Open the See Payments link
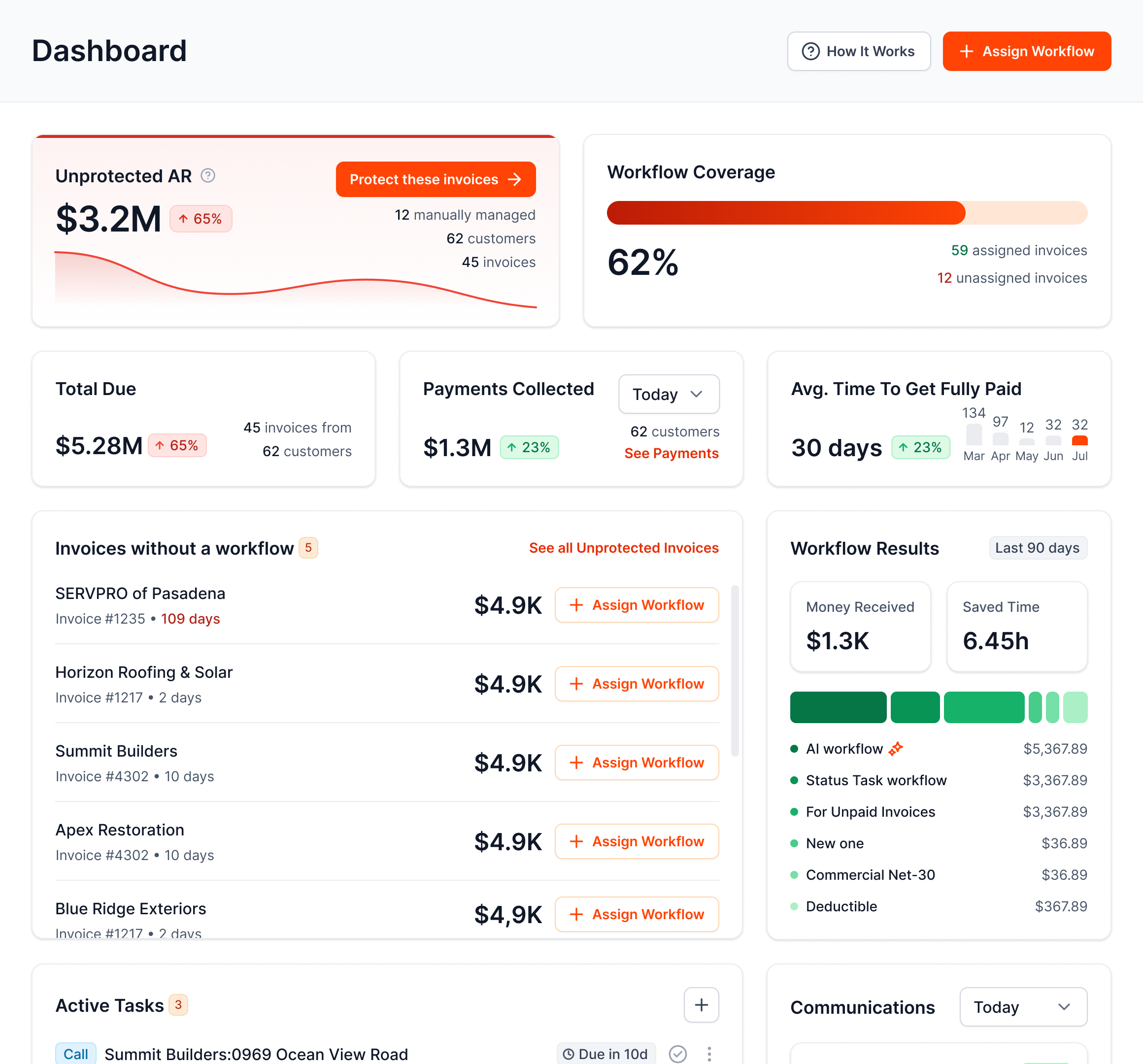This screenshot has width=1143, height=1064. [671, 454]
